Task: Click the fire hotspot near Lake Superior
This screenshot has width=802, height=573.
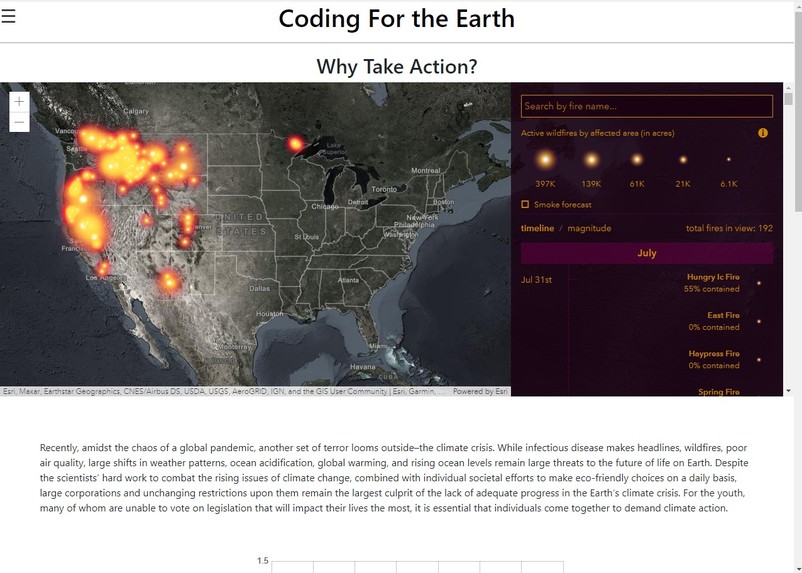Action: [295, 144]
